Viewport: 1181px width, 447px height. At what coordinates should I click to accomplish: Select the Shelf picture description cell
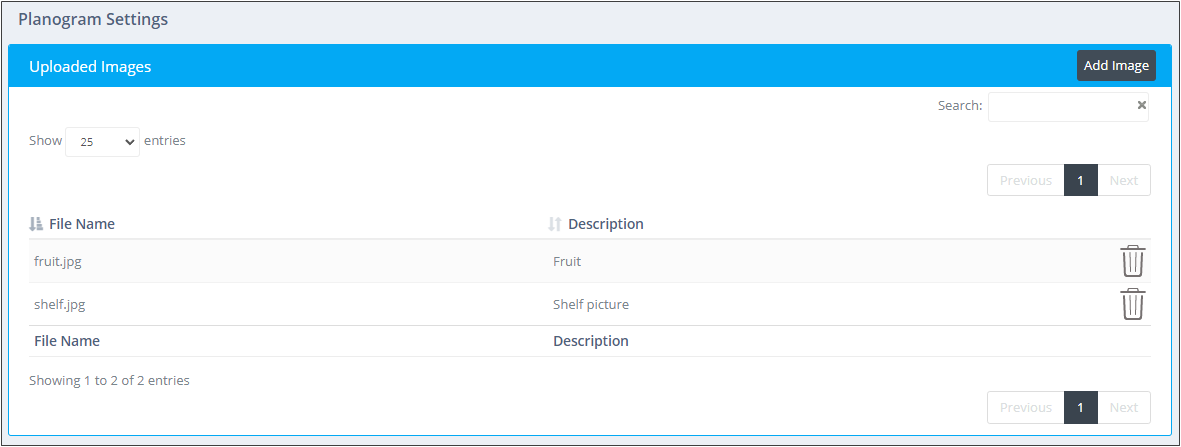pyautogui.click(x=829, y=305)
